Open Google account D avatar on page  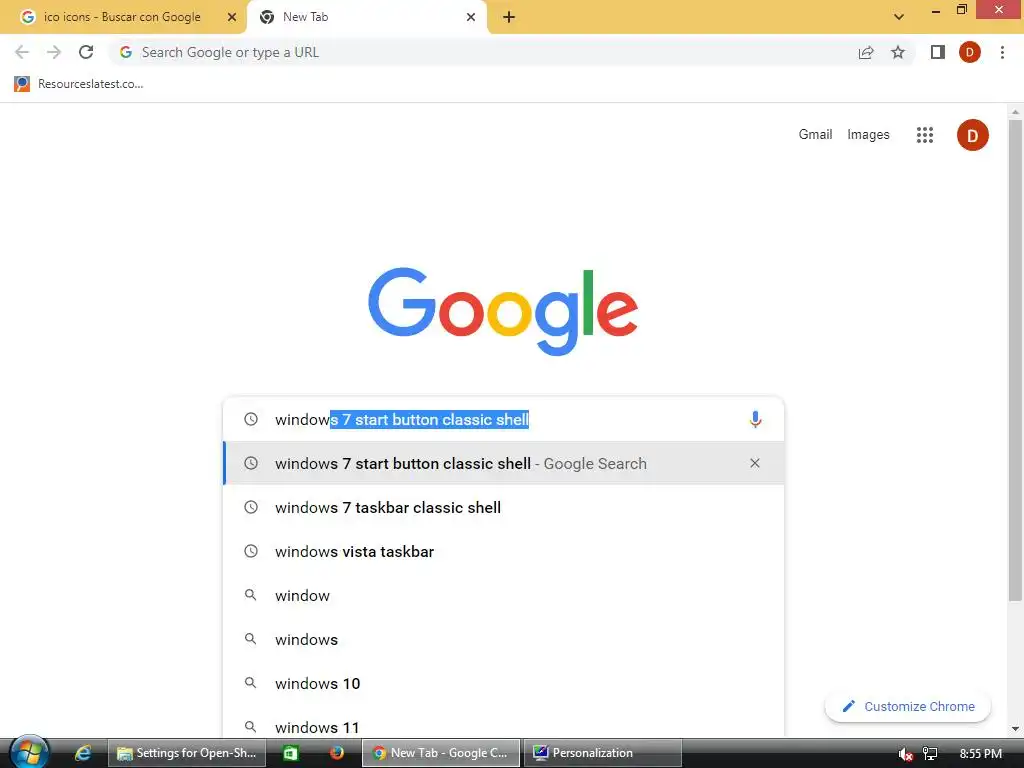coord(972,135)
